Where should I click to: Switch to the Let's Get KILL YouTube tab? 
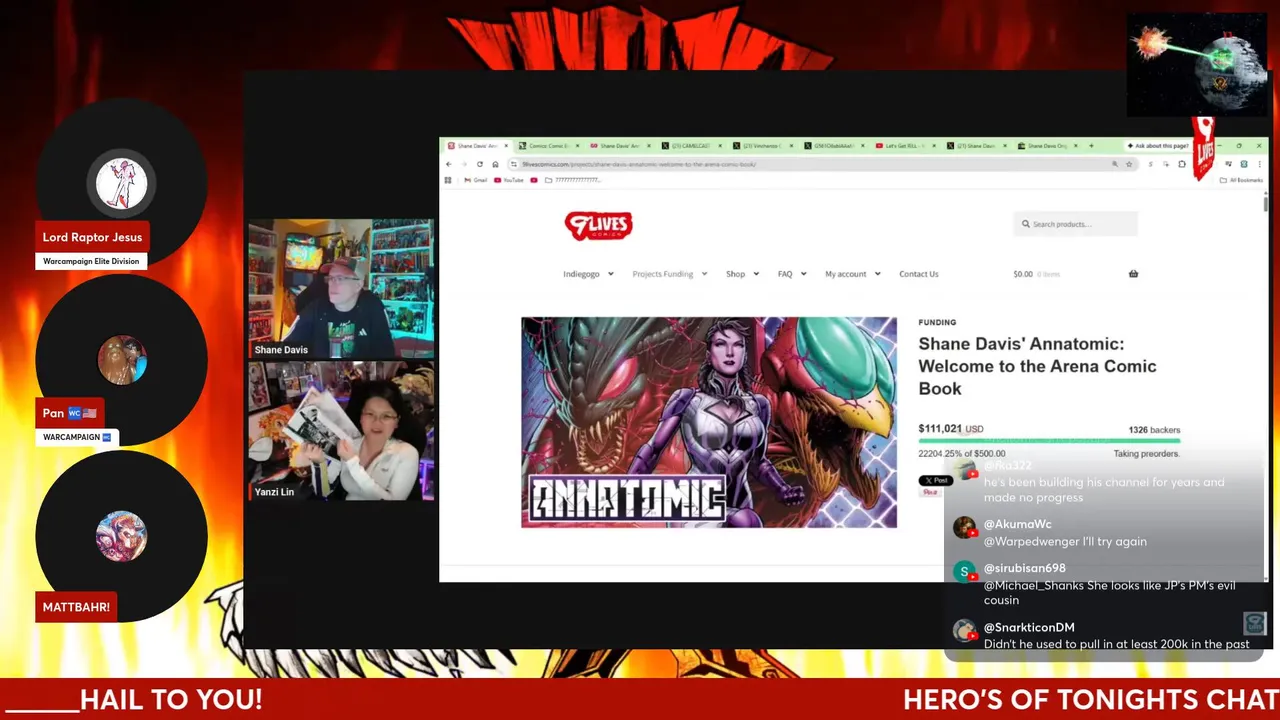pos(906,146)
